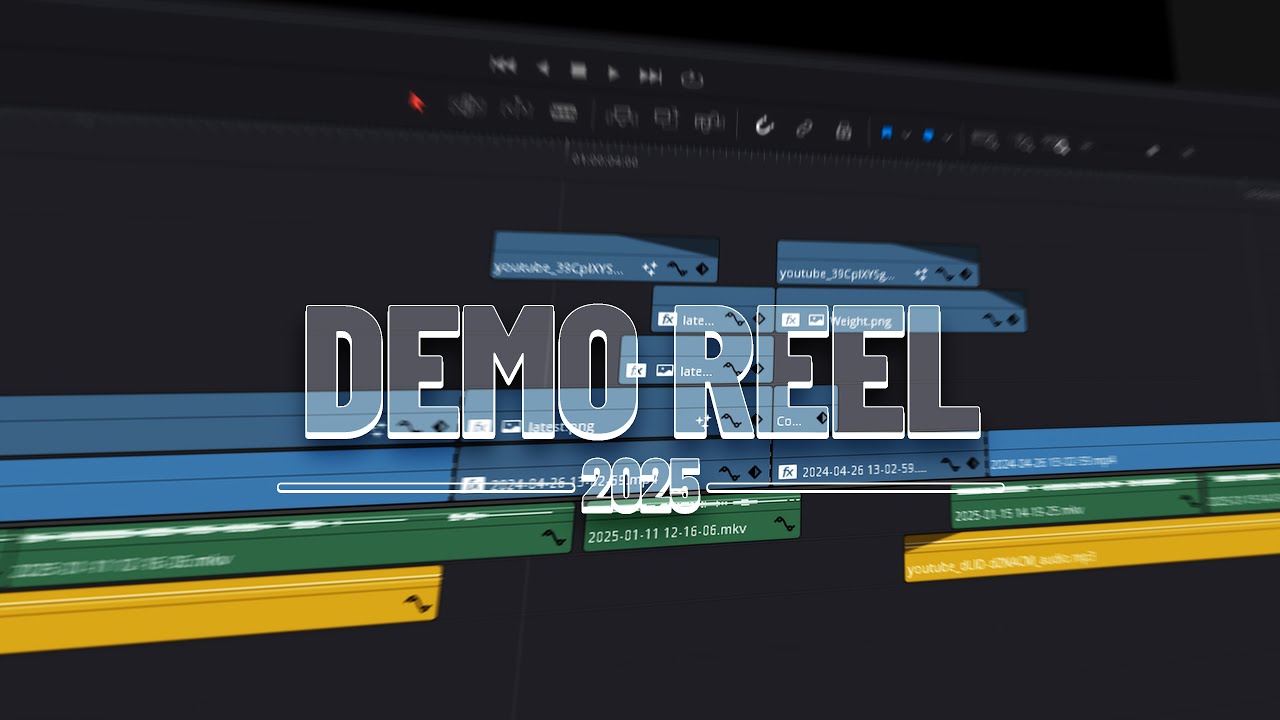Image resolution: width=1280 pixels, height=720 pixels.
Task: Click the Replace Clip toolbar icon
Action: pyautogui.click(x=709, y=121)
